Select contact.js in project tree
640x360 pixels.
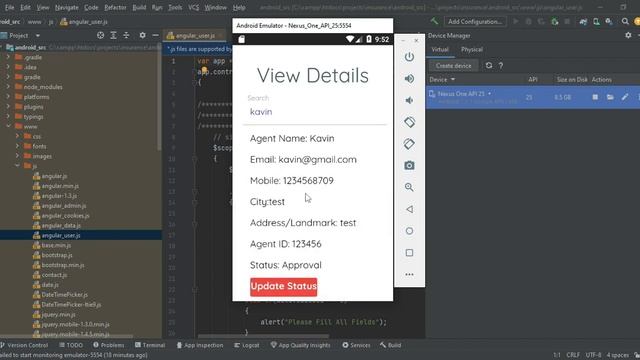coord(54,275)
